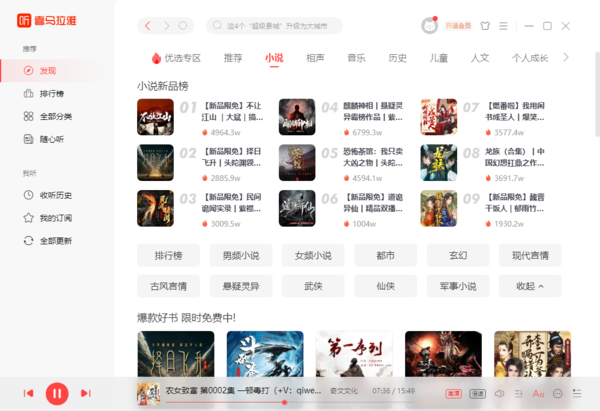Viewport: 600px width, 411px height.
Task: Open the 倍速 playback speed icon
Action: point(477,394)
